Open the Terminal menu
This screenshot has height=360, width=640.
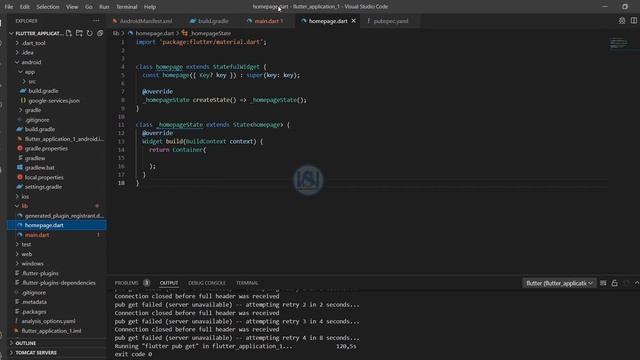(127, 7)
